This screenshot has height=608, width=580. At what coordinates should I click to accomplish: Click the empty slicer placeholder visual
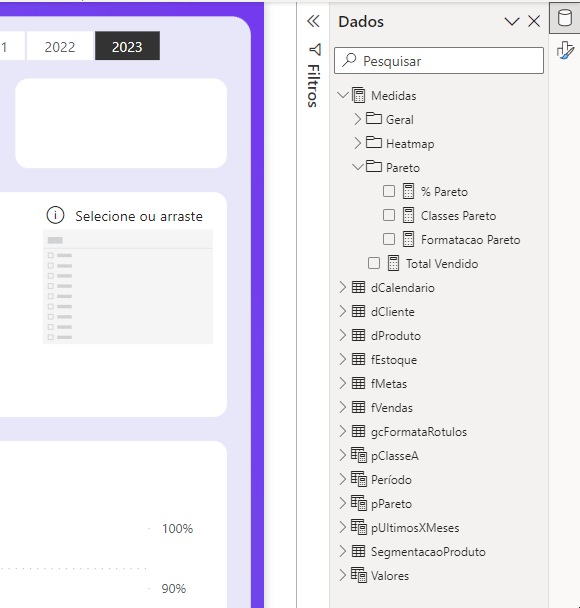coord(128,287)
